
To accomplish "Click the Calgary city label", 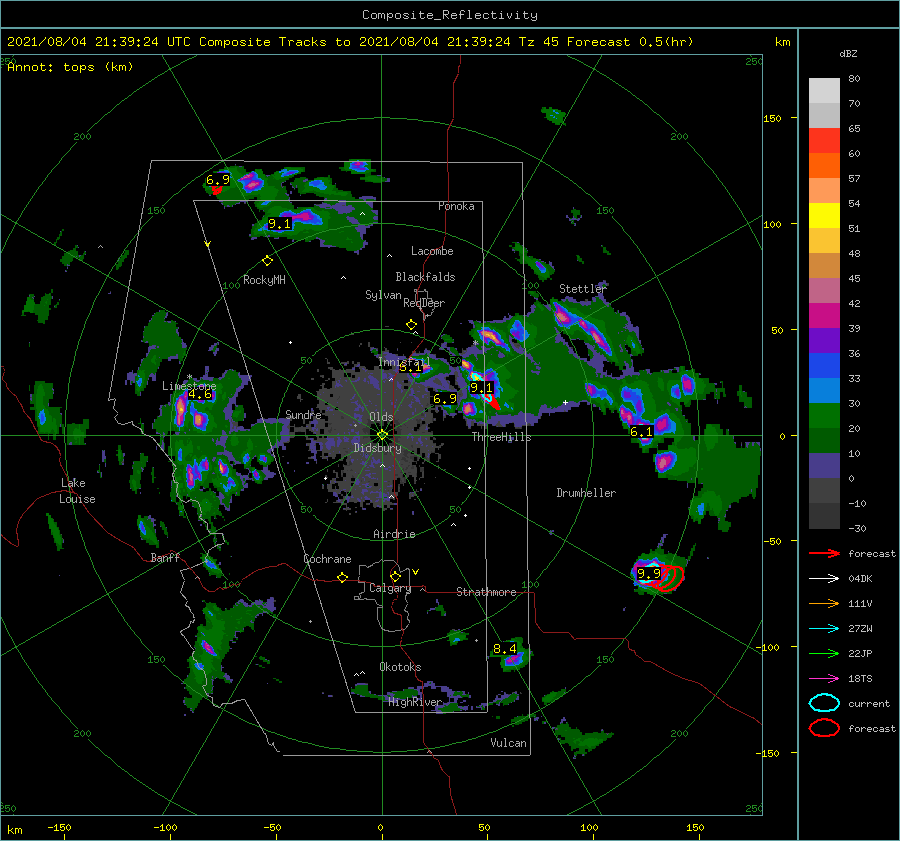I will 390,588.
